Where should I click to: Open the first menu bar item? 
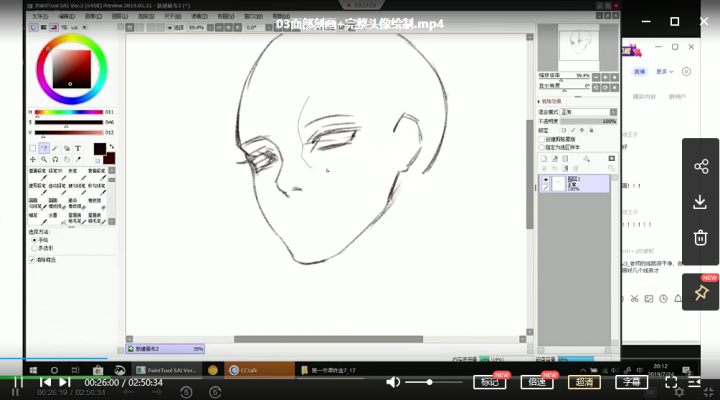40,16
